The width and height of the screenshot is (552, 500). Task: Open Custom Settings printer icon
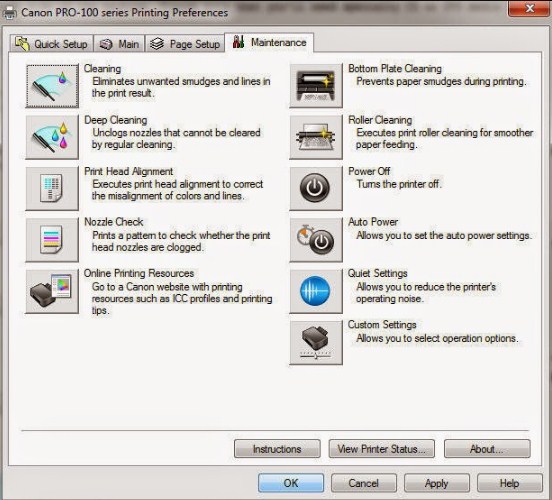point(316,343)
